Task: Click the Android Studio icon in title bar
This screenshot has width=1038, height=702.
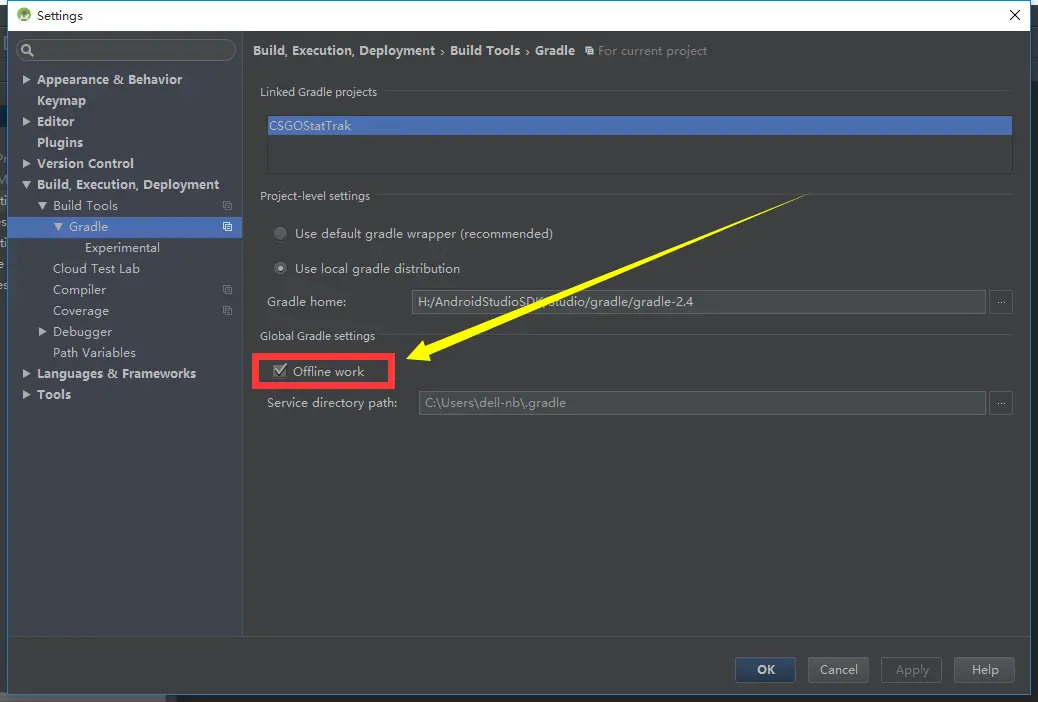Action: pyautogui.click(x=24, y=15)
